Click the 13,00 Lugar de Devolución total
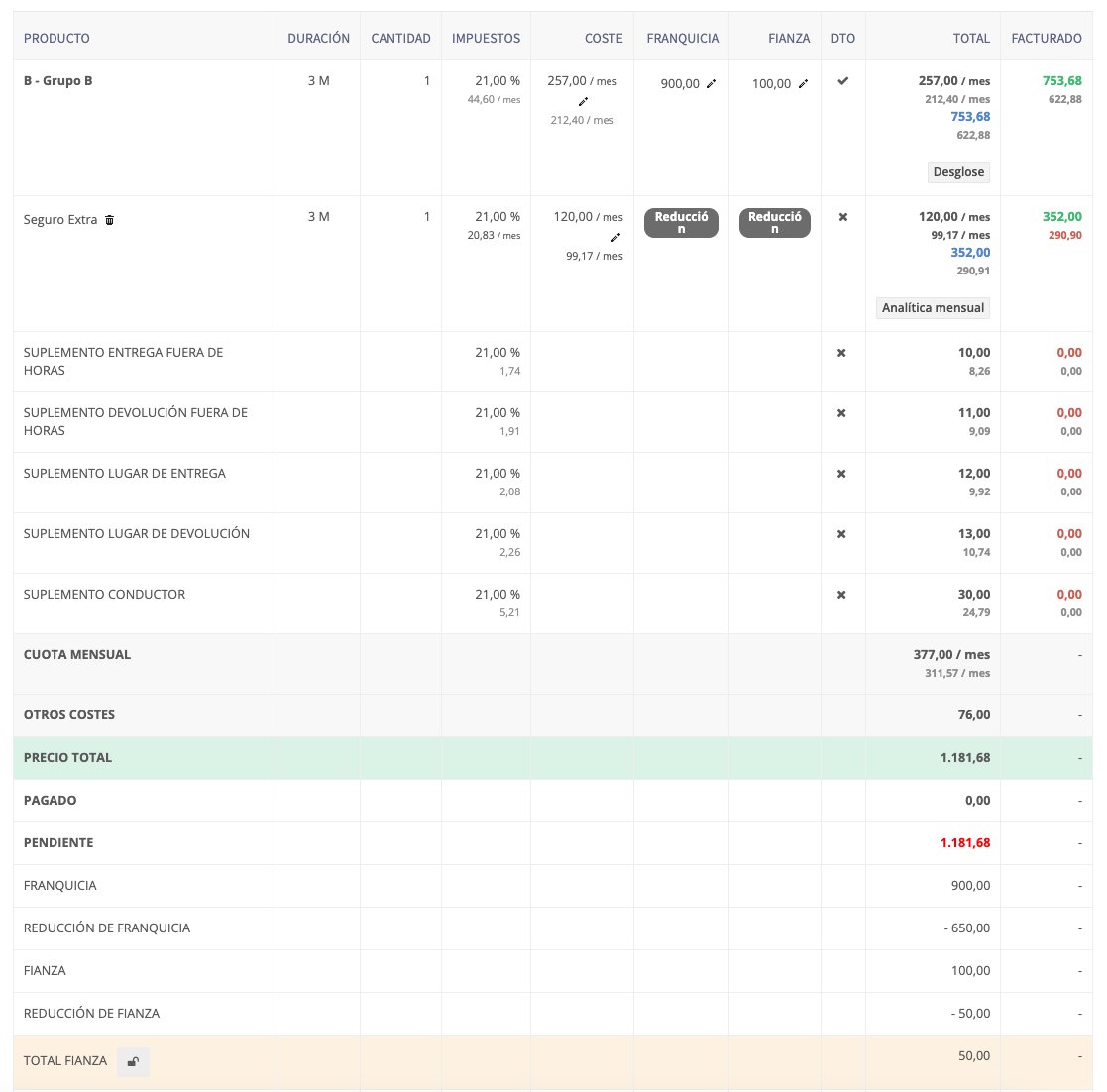Image resolution: width=1107 pixels, height=1092 pixels. 974,534
